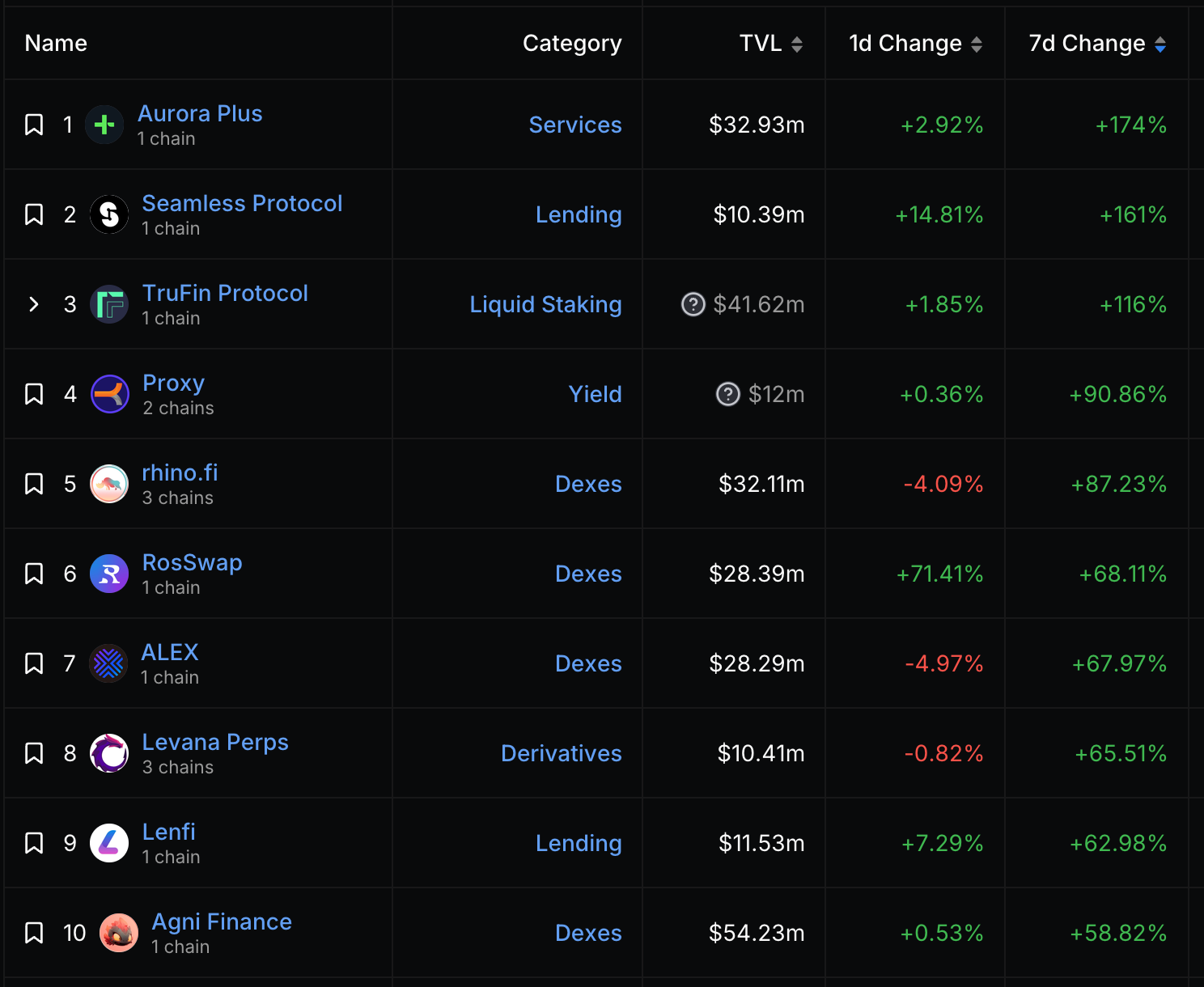
Task: Click the Lenfi logo icon
Action: pyautogui.click(x=109, y=843)
